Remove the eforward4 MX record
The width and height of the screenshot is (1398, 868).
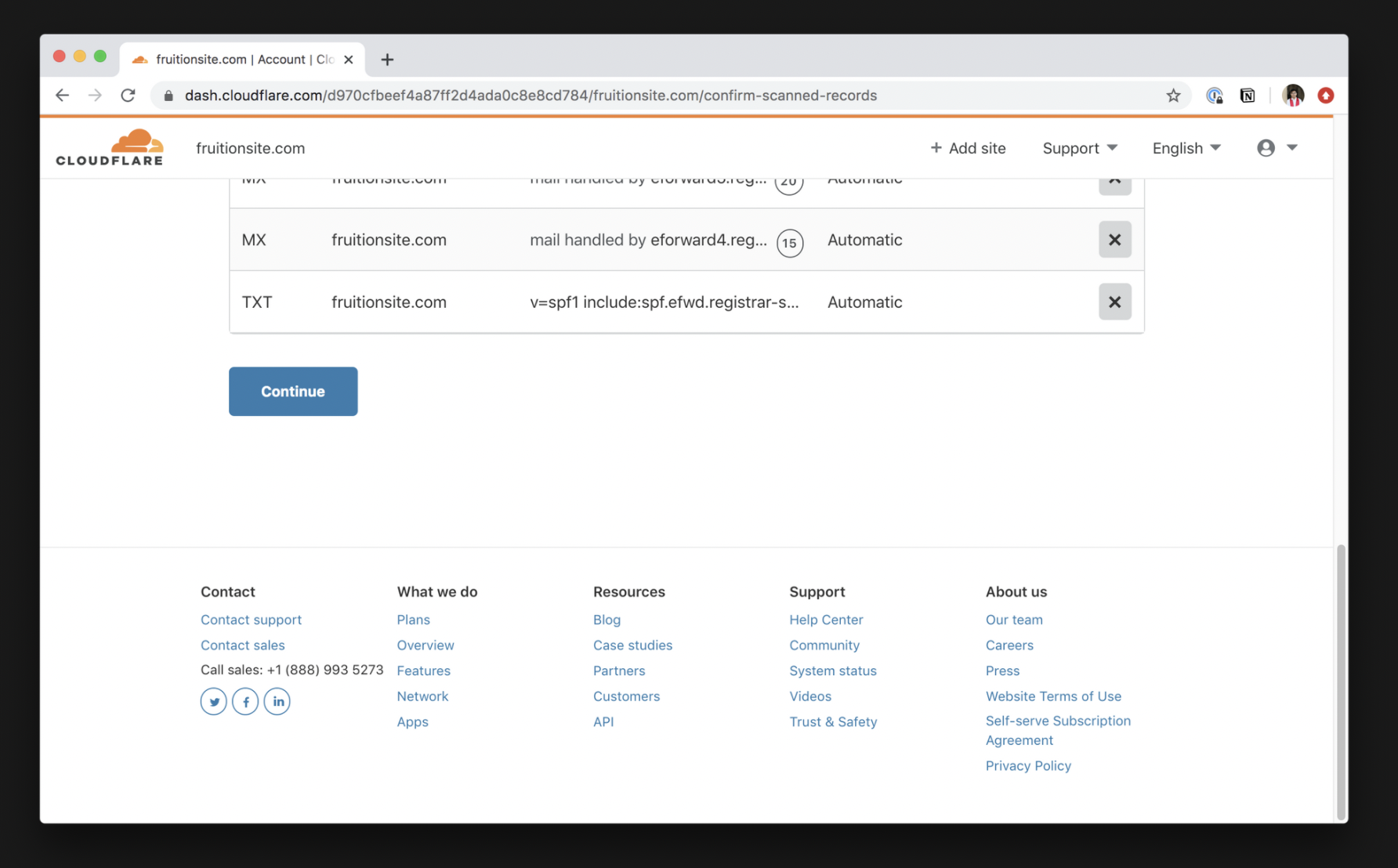click(1114, 240)
